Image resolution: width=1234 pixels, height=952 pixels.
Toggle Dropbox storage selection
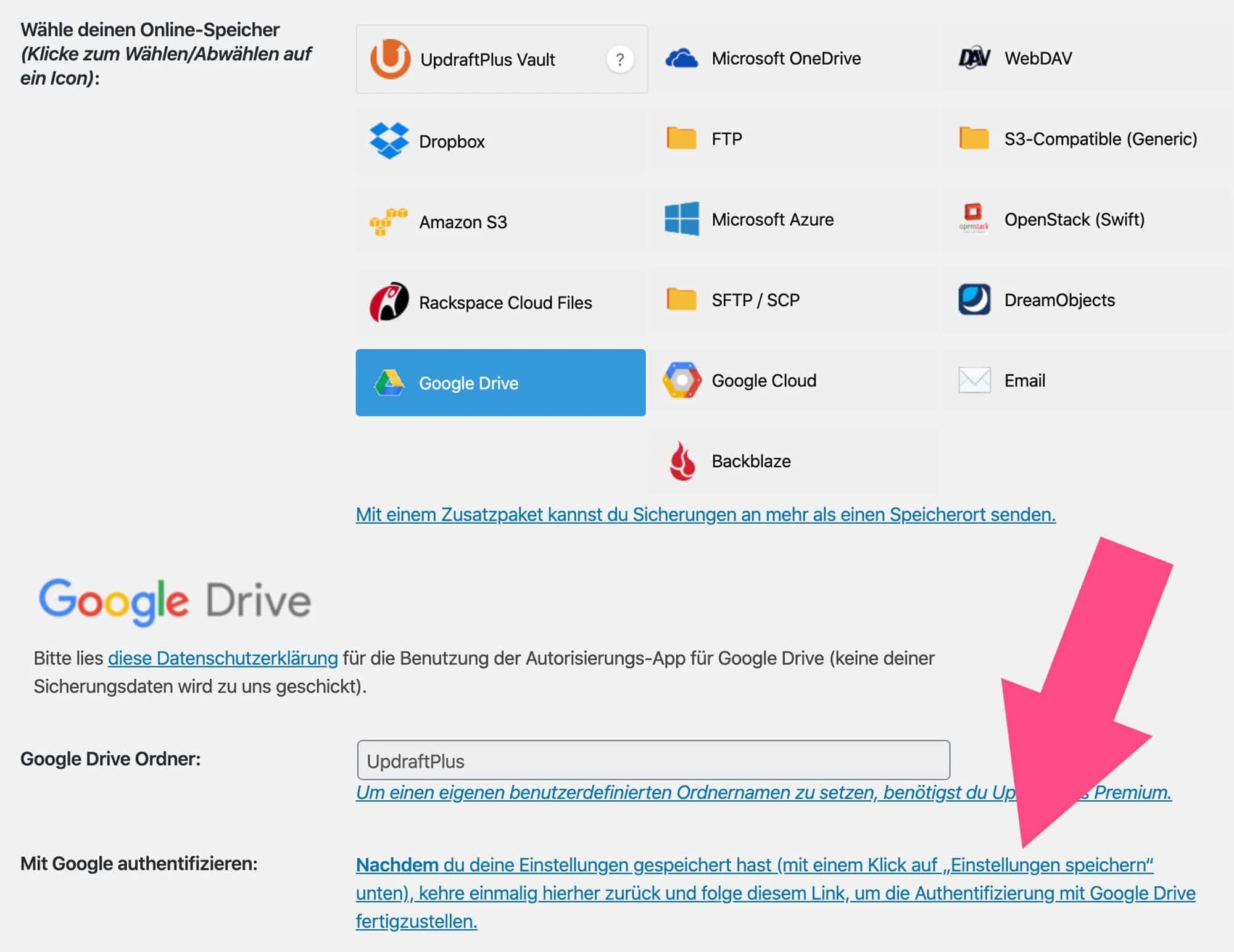pos(450,141)
